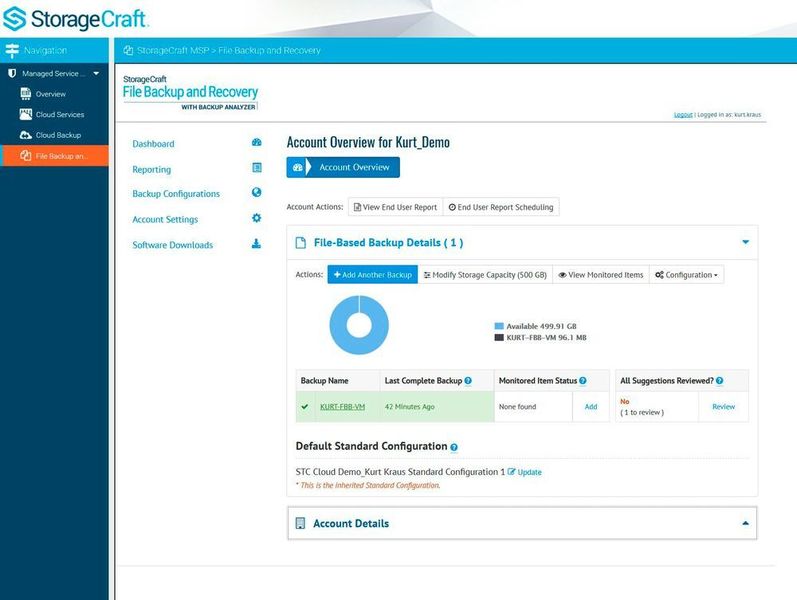Click View Monitored Items button
797x600 pixels.
pos(601,275)
